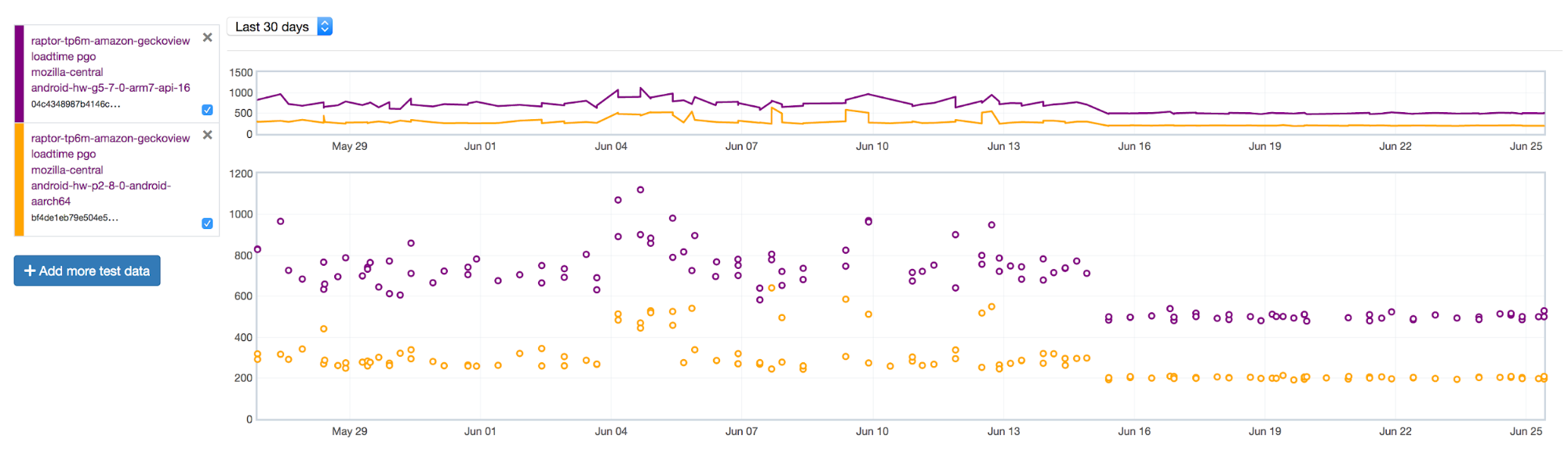
Task: Click "mozilla-central" in the orange series legend
Action: click(x=67, y=170)
